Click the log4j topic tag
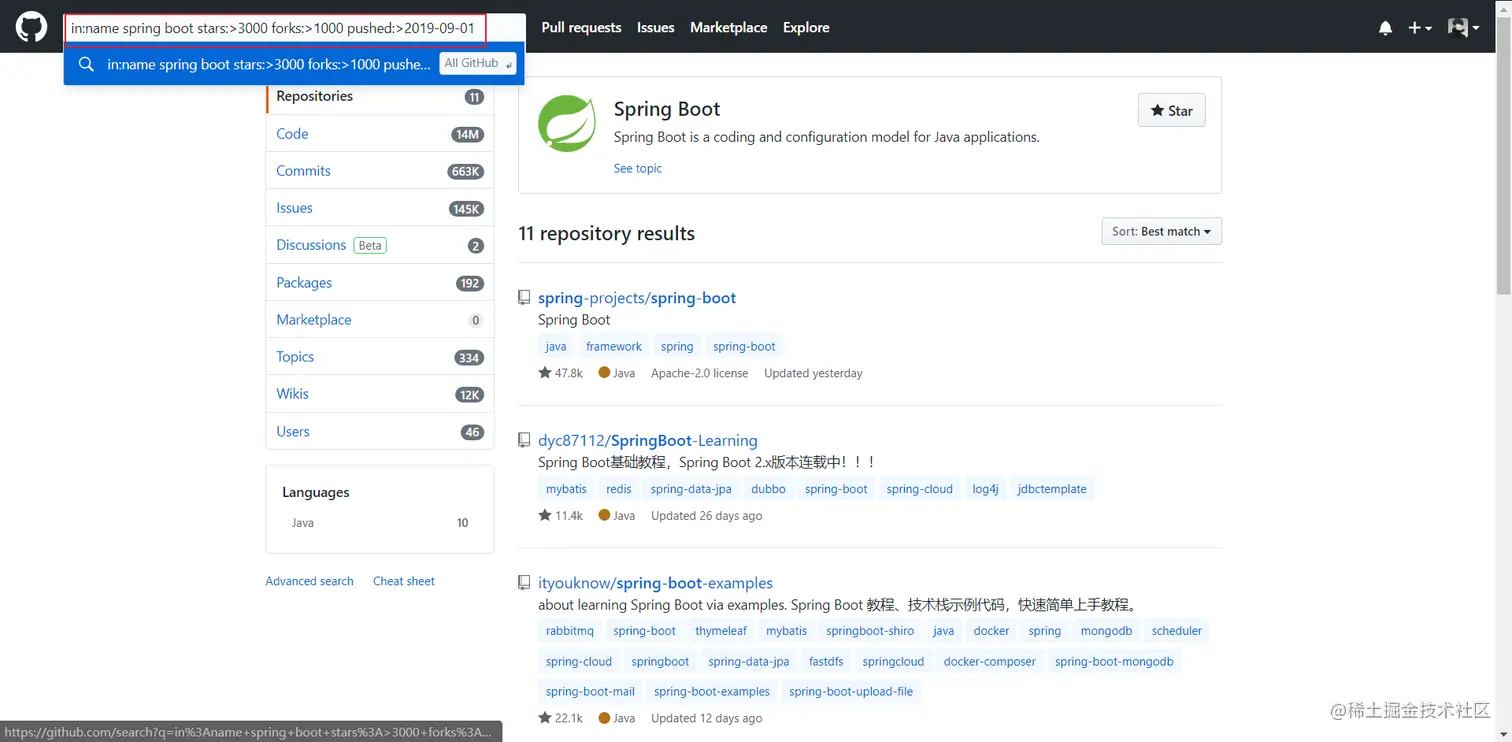Viewport: 1512px width, 742px height. [985, 489]
